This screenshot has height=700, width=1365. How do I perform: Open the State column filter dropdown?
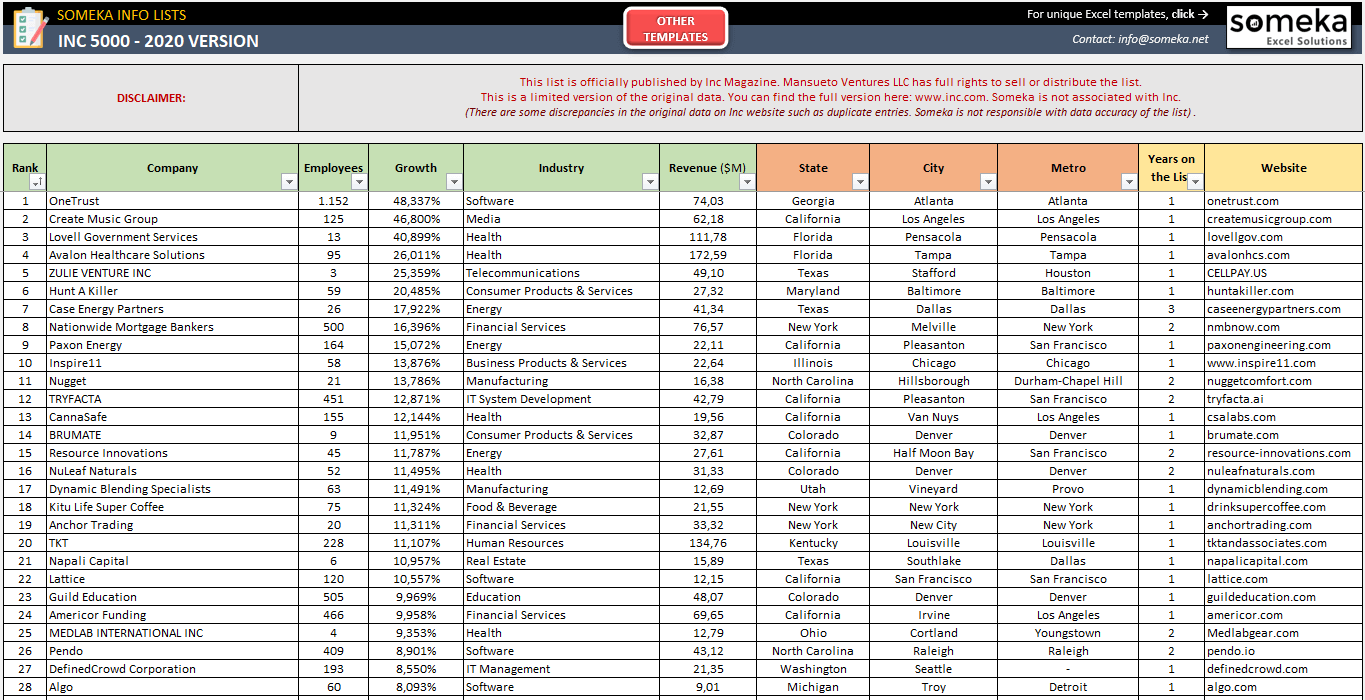pos(860,182)
